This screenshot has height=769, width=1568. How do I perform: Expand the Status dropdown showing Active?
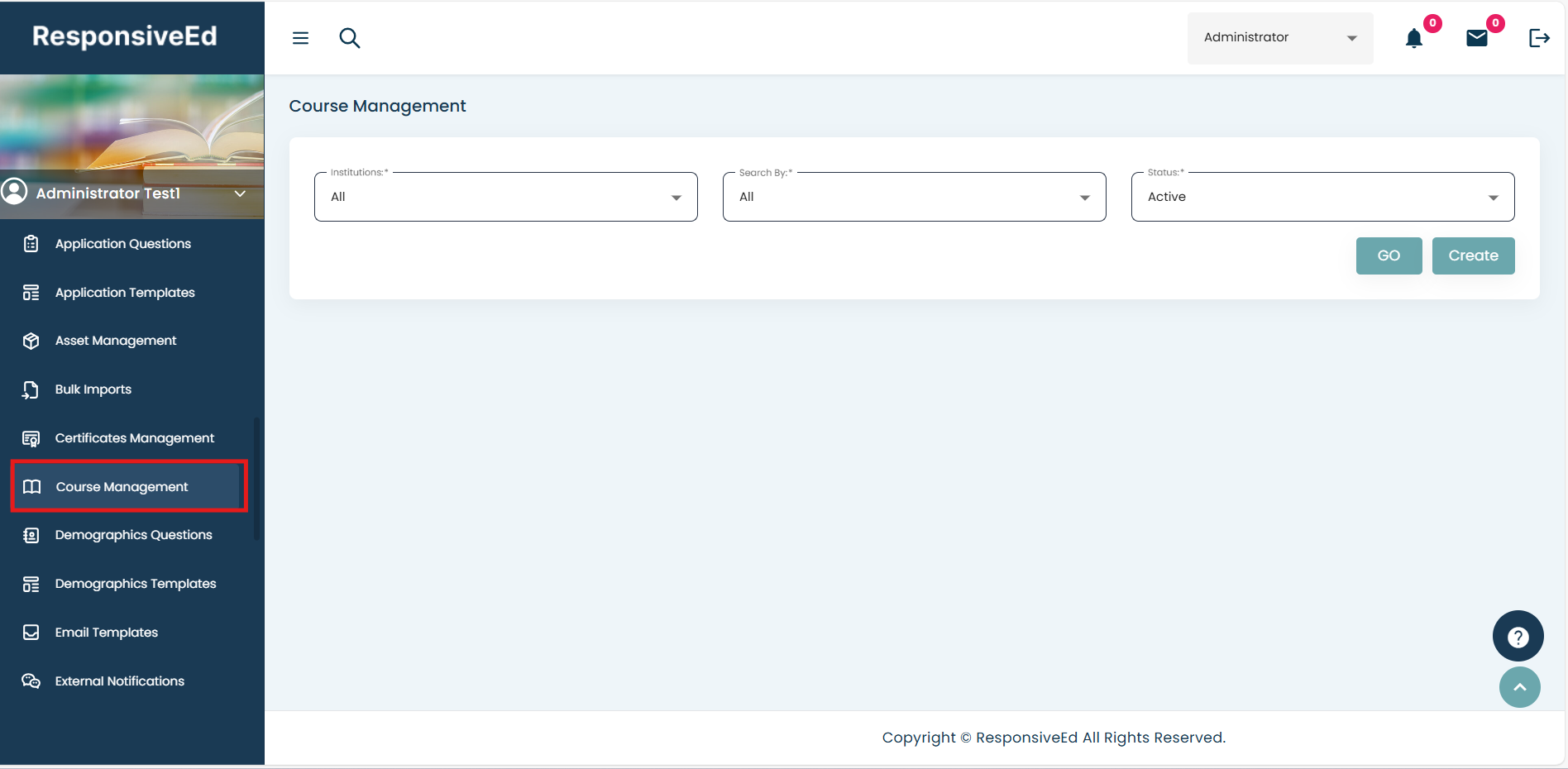point(1322,197)
